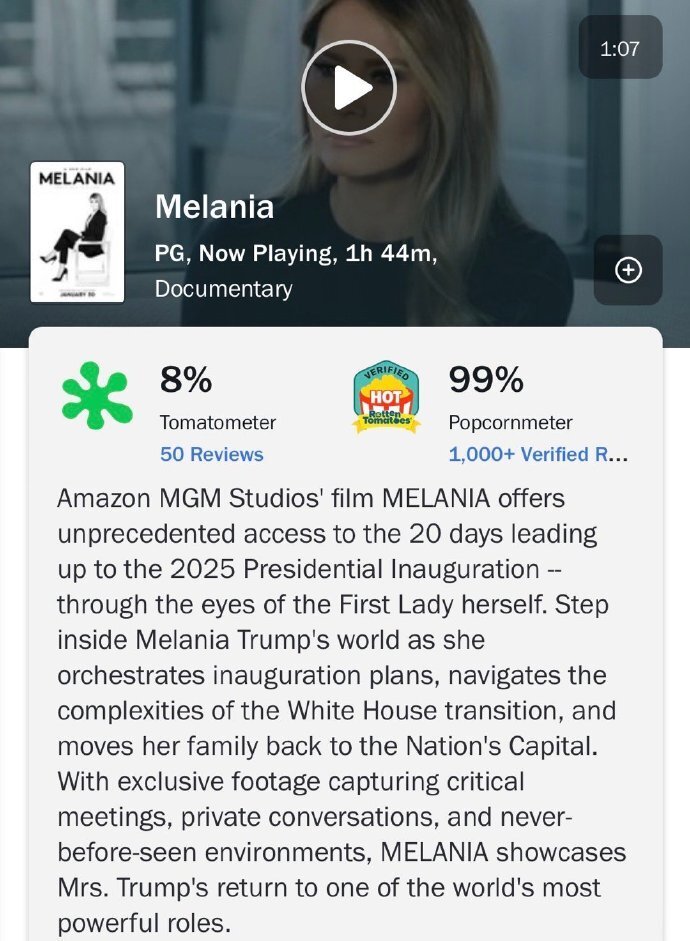Tap the 99% Popcornmeter score
Screen dimensions: 690x941
point(486,380)
